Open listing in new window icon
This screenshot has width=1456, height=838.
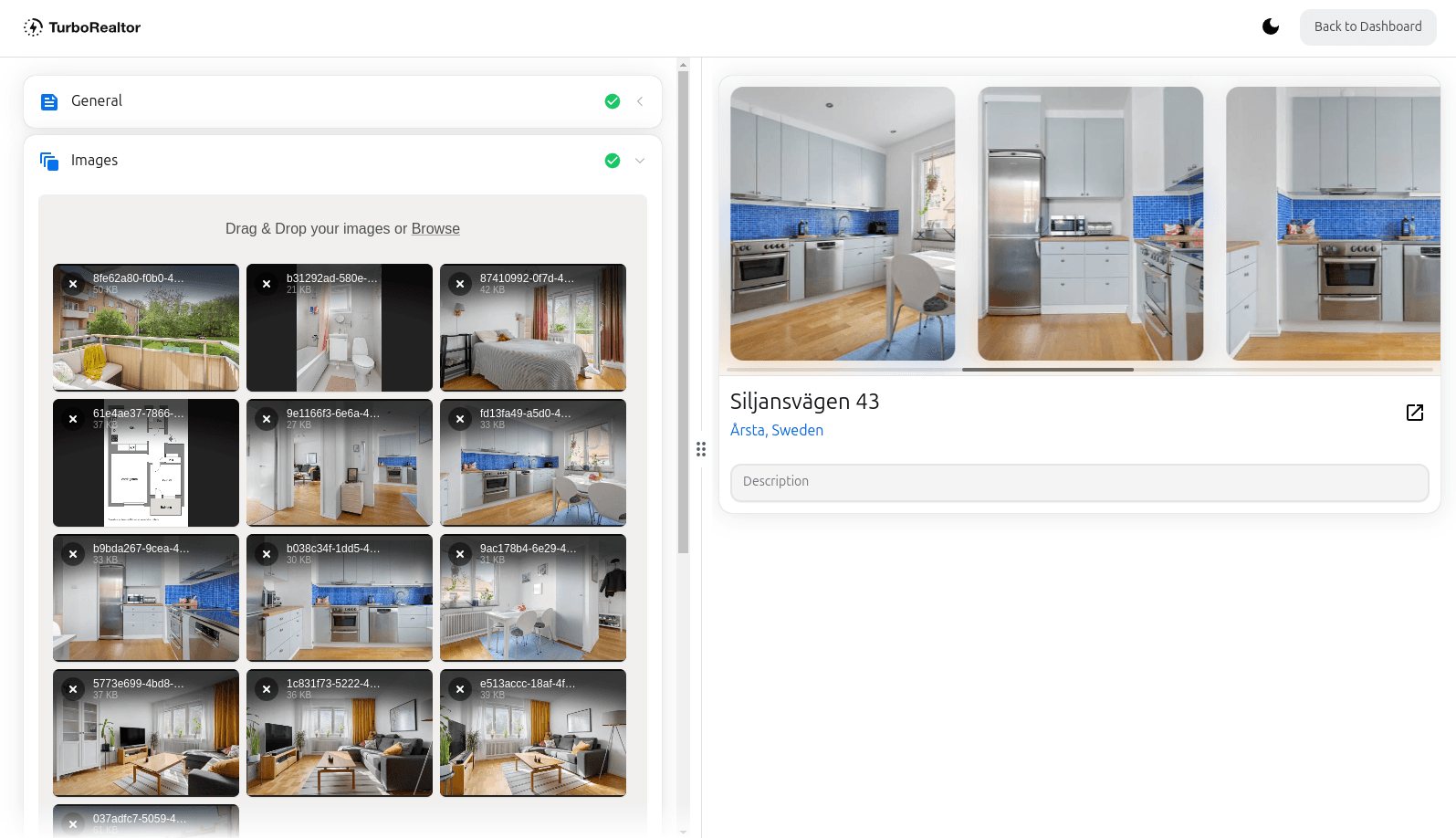click(1414, 413)
